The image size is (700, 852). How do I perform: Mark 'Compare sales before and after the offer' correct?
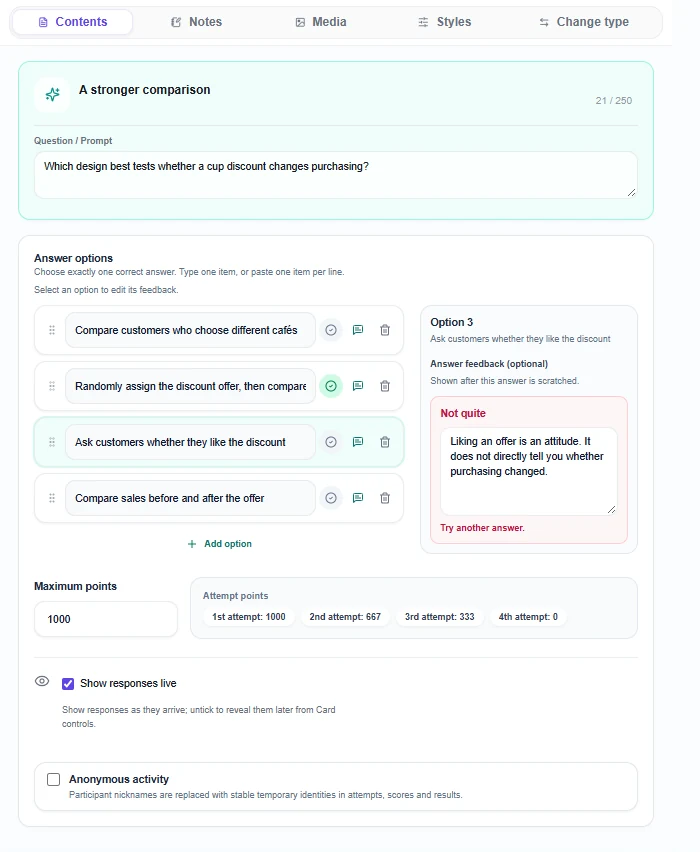[x=331, y=498]
